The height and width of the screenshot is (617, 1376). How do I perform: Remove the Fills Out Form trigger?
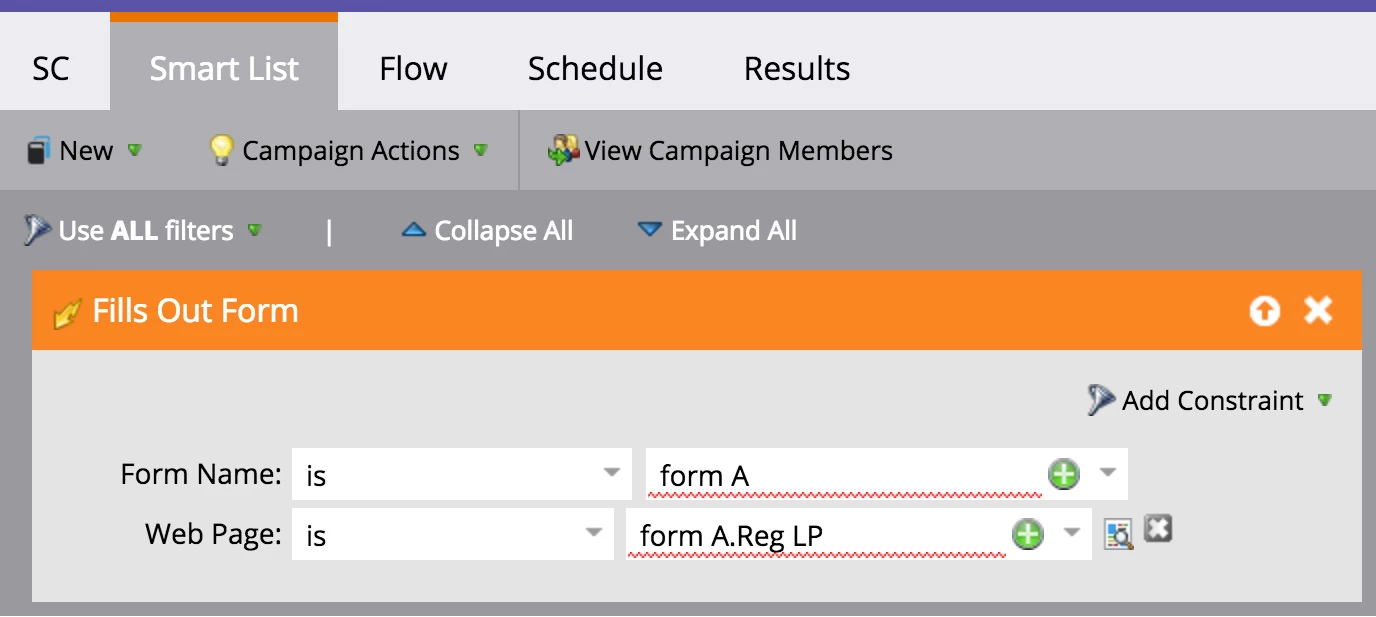click(1318, 311)
